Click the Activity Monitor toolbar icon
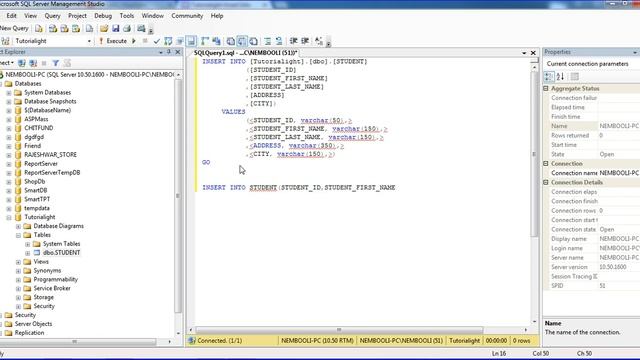 [141, 29]
